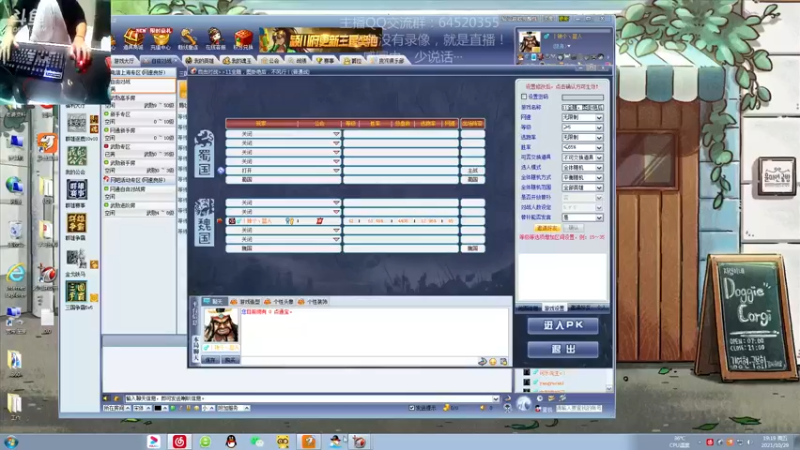Switch to the 我的英雄 tab
Image resolution: width=800 pixels, height=450 pixels.
[x=199, y=61]
